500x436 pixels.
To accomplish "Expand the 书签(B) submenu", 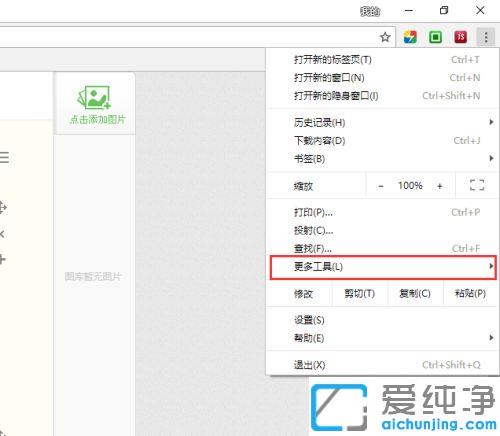I will [x=383, y=159].
